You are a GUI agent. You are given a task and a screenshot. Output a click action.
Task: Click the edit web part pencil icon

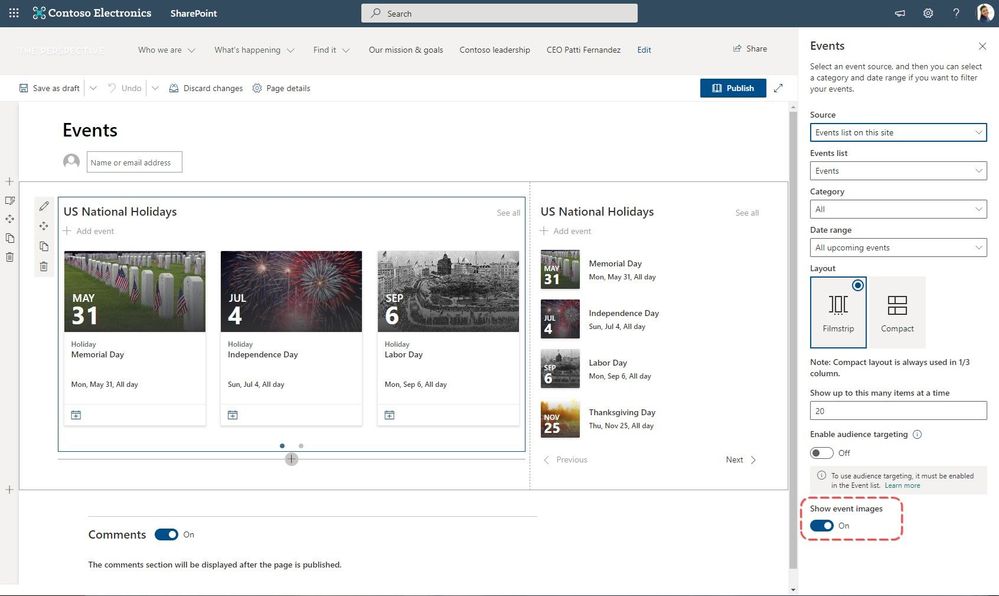tap(44, 206)
